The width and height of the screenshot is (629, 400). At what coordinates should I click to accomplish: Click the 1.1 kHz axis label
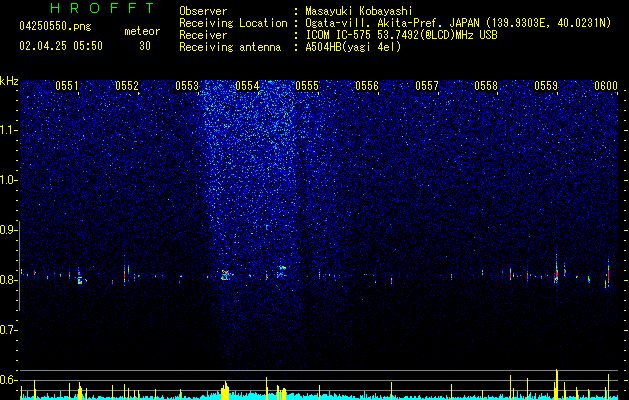coord(8,130)
